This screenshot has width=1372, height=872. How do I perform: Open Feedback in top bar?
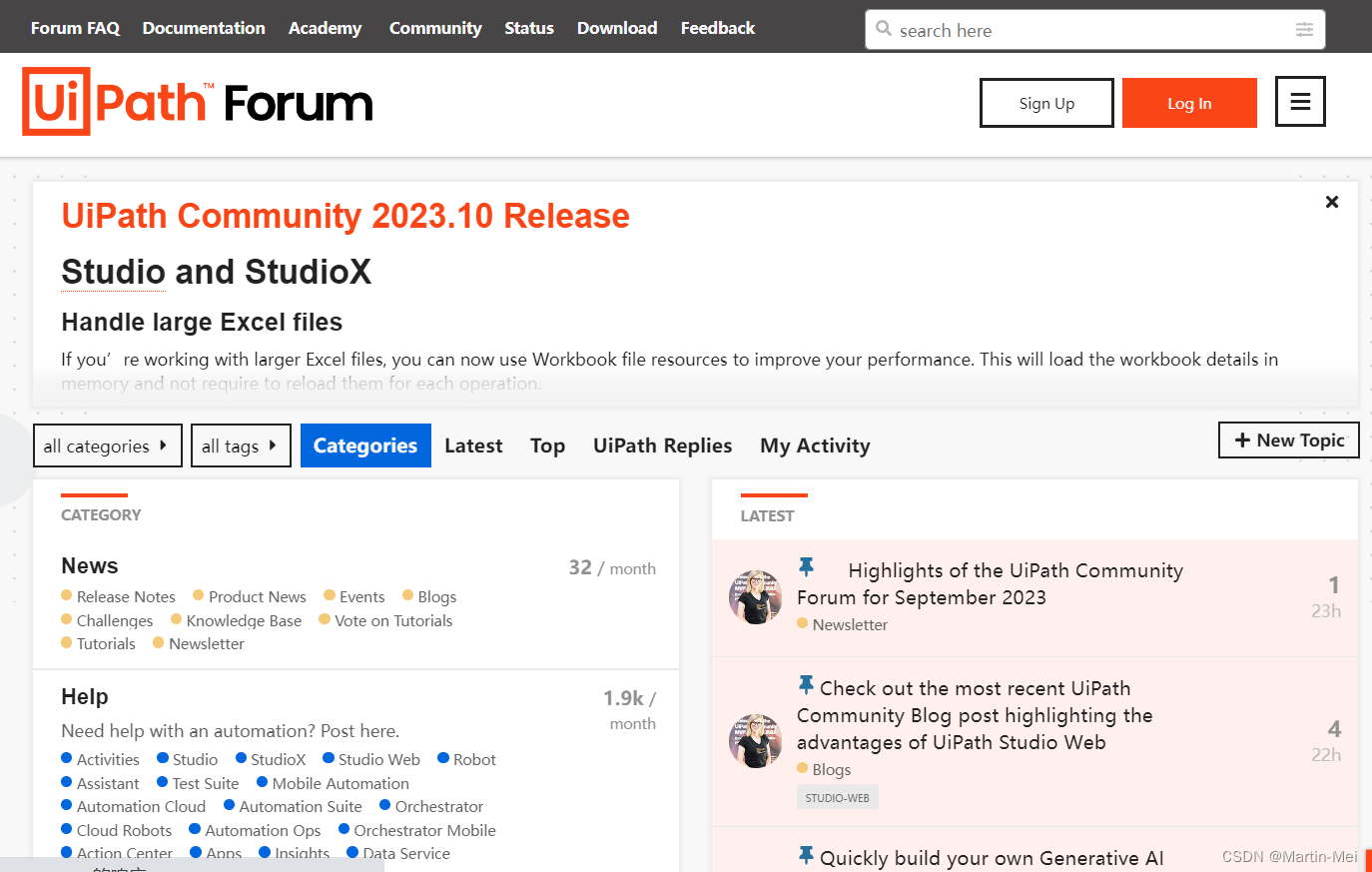tap(718, 28)
